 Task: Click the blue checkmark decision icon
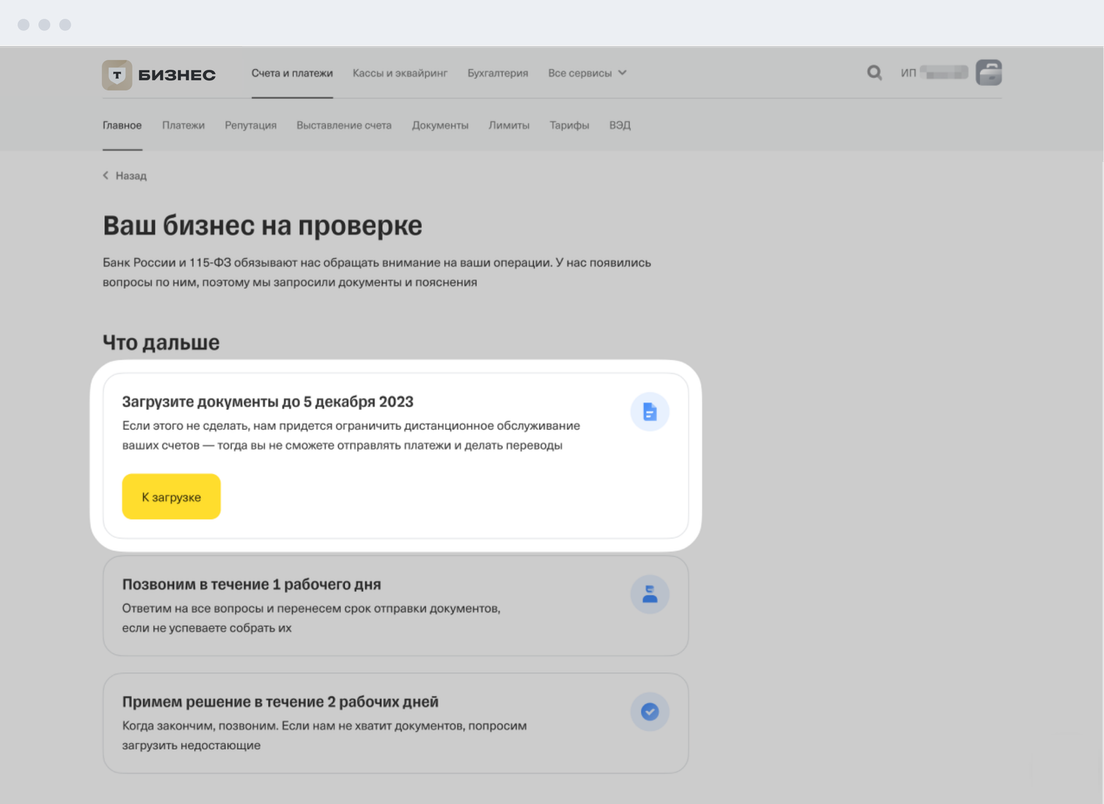click(x=649, y=712)
